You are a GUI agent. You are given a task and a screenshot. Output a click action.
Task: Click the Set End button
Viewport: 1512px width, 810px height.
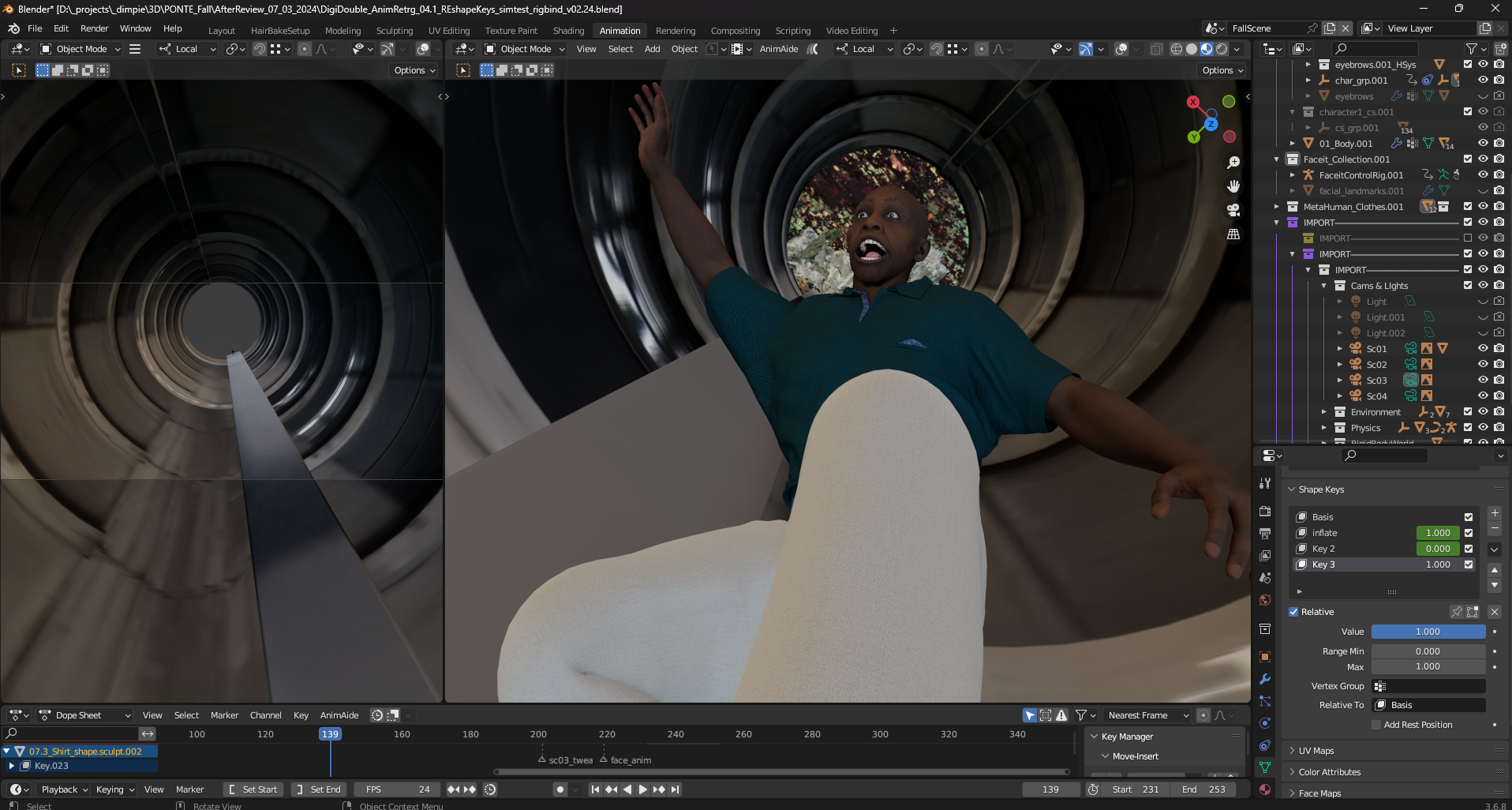click(x=319, y=789)
